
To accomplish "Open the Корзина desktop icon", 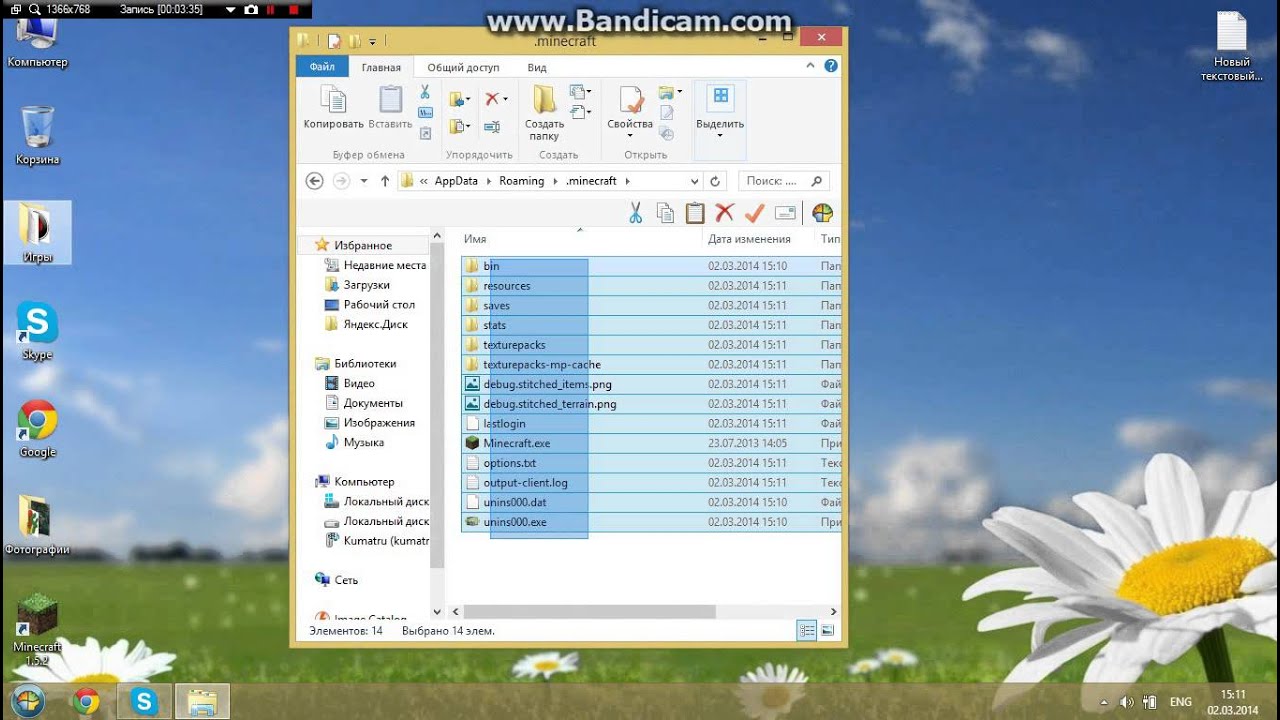I will coord(37,135).
